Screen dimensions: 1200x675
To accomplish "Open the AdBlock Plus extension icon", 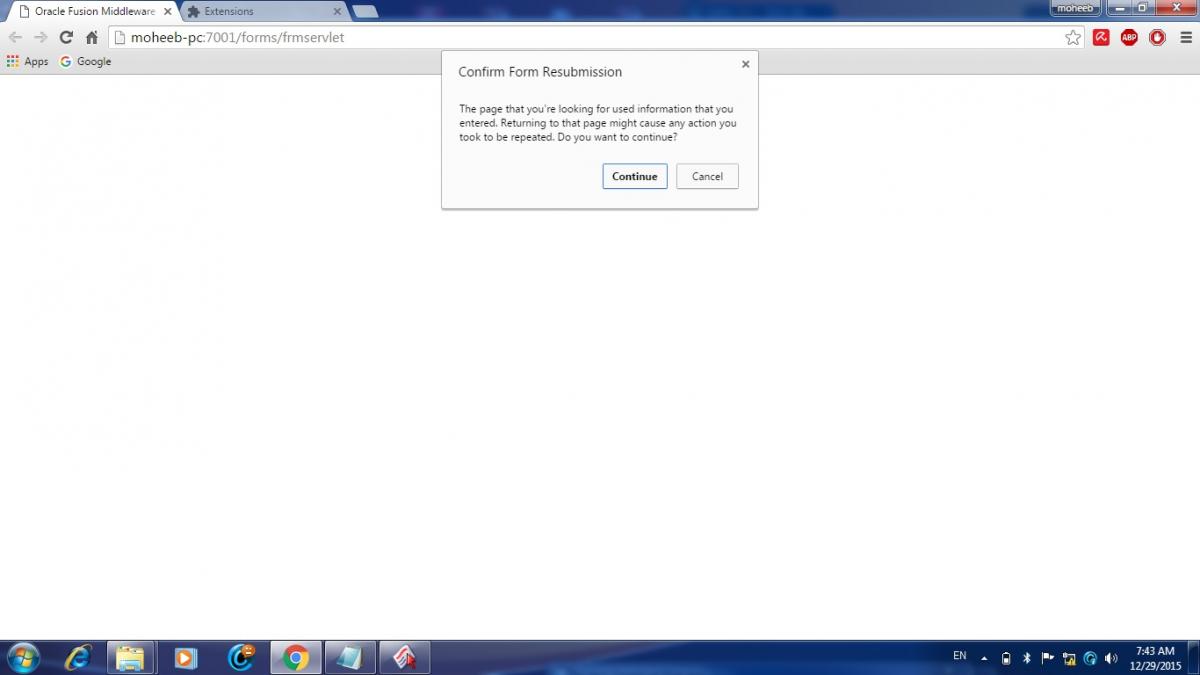I will tap(1129, 37).
